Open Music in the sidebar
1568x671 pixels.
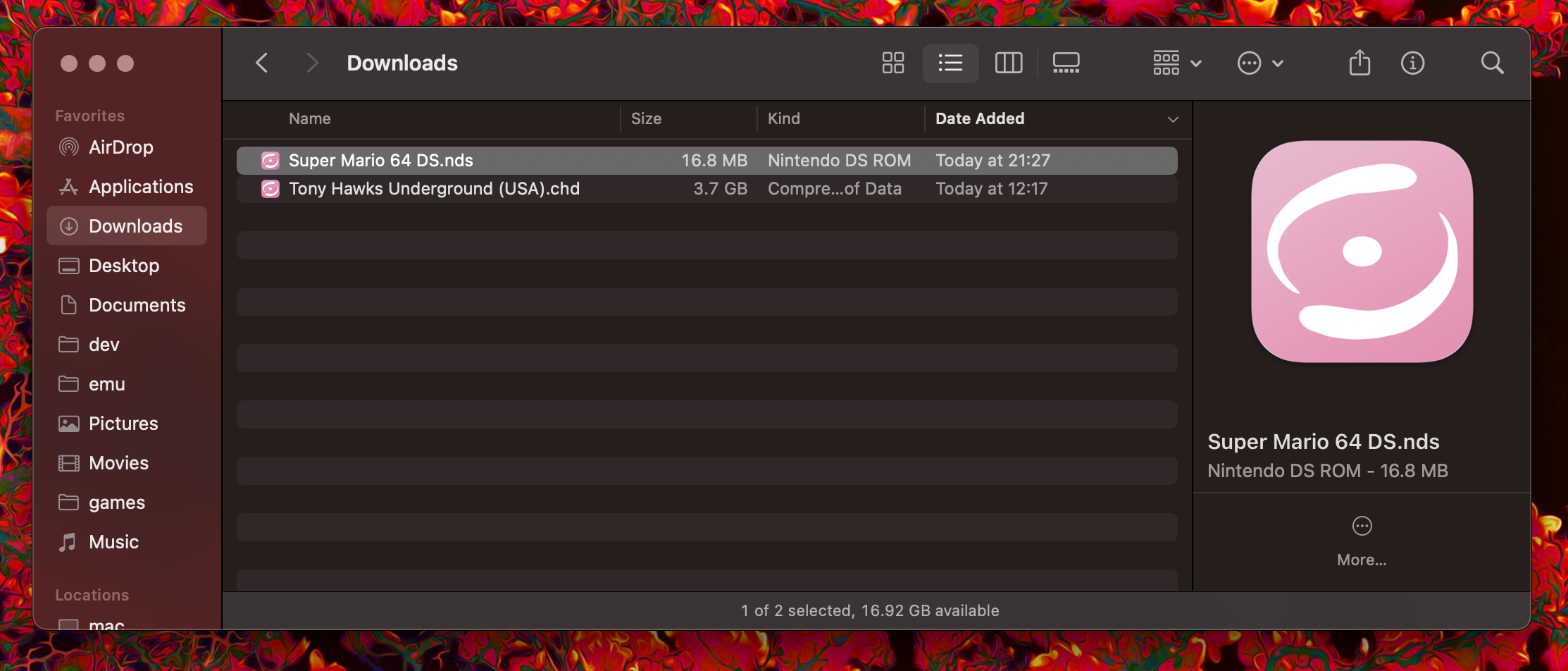[x=127, y=542]
